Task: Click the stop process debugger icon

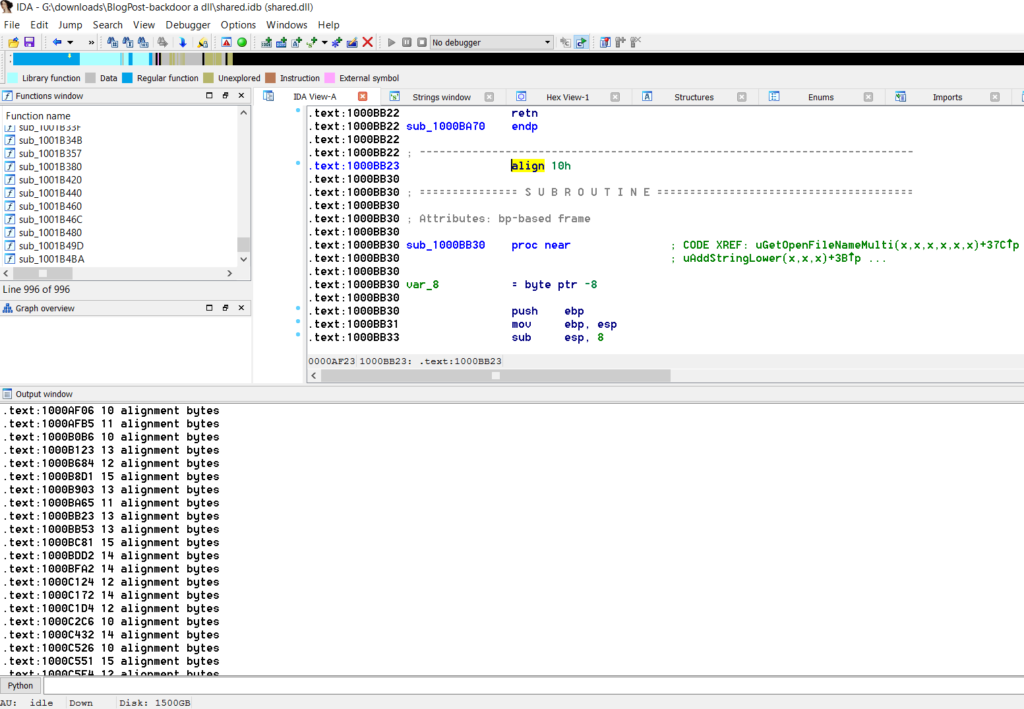Action: click(420, 42)
